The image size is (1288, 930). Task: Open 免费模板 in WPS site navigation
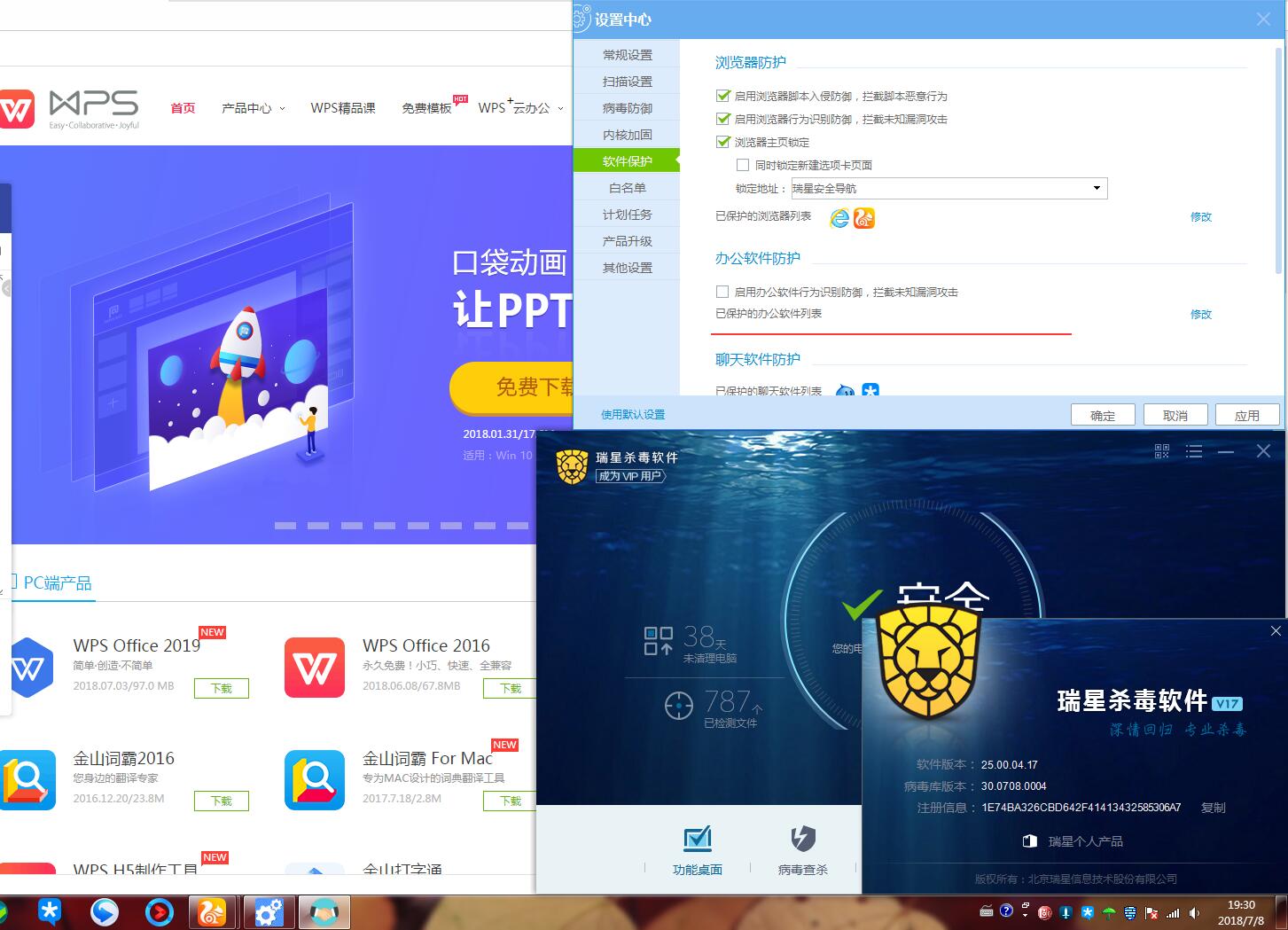(426, 108)
